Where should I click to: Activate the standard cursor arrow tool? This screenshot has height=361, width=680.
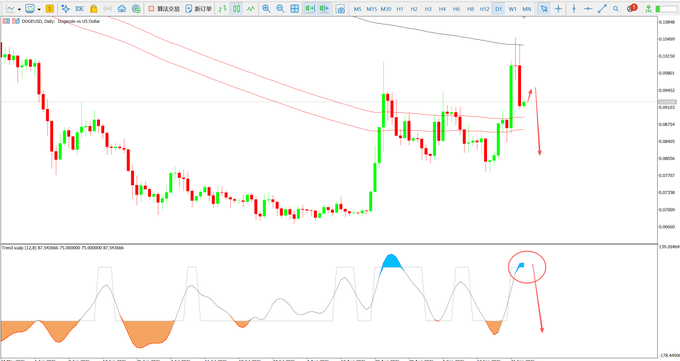click(x=544, y=9)
